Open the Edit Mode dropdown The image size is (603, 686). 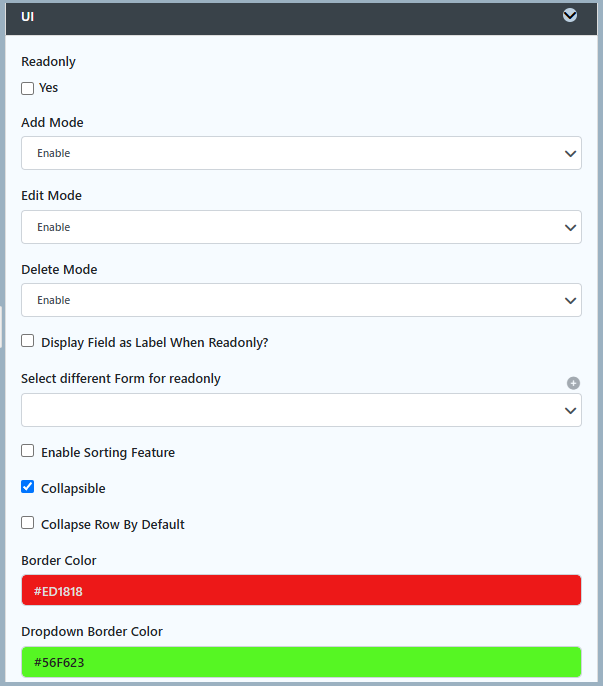point(301,227)
